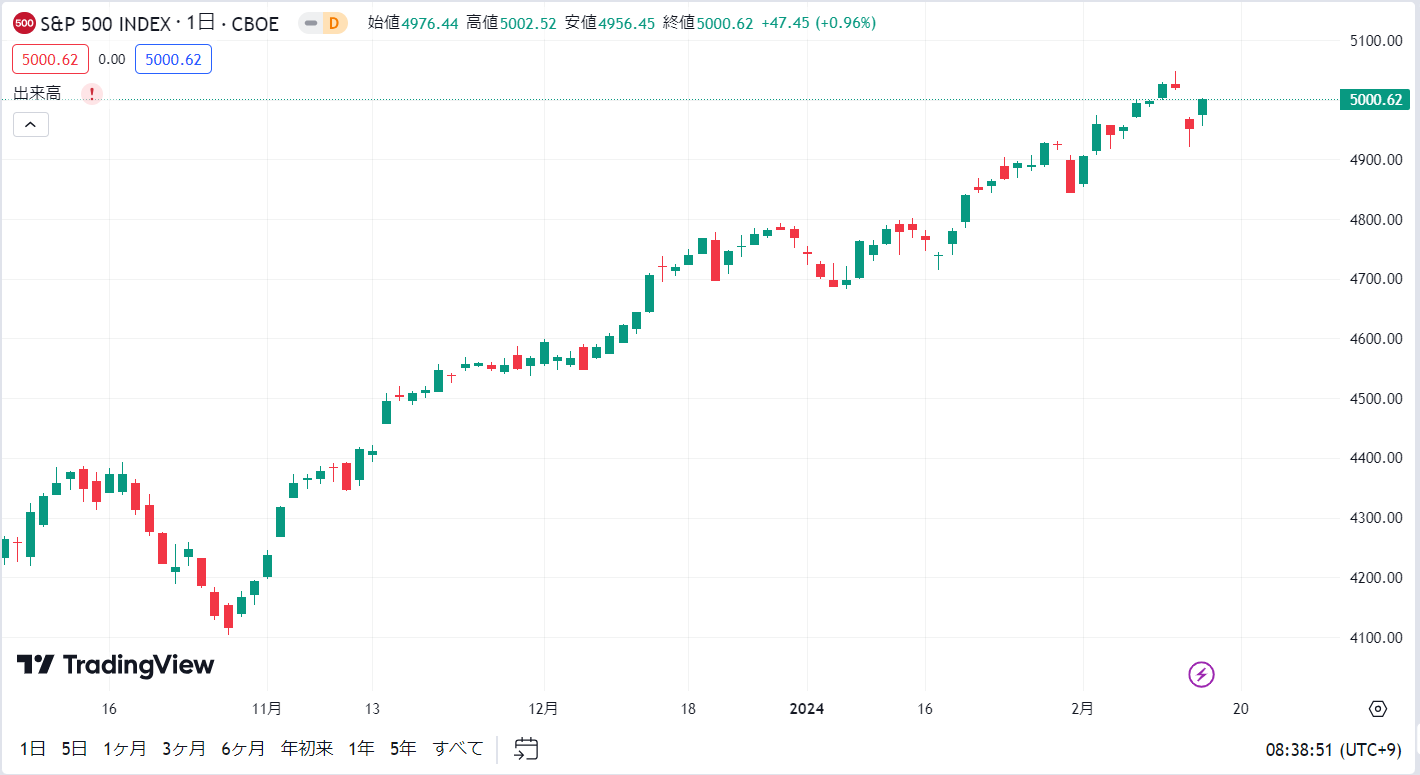The image size is (1420, 775).
Task: Select the 5年 date range
Action: pyautogui.click(x=403, y=748)
